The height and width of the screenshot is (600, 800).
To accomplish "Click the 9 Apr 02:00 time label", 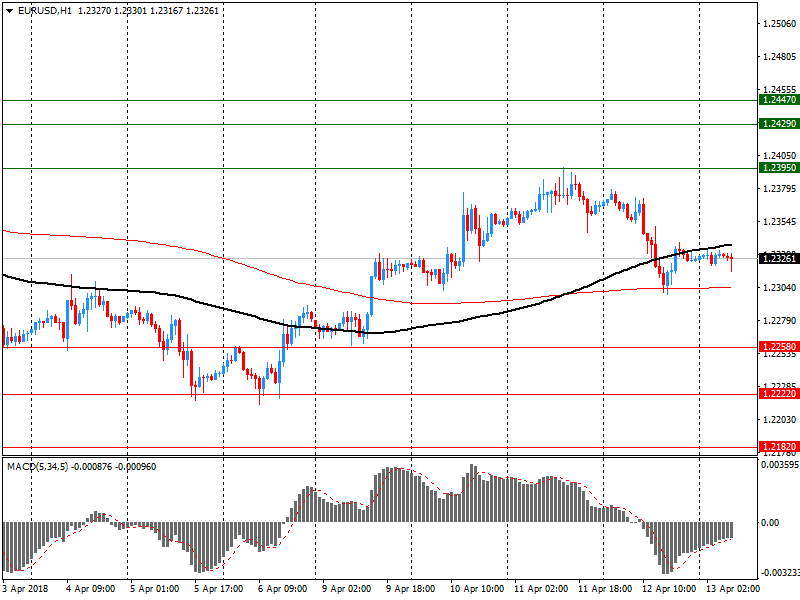I will (x=347, y=589).
